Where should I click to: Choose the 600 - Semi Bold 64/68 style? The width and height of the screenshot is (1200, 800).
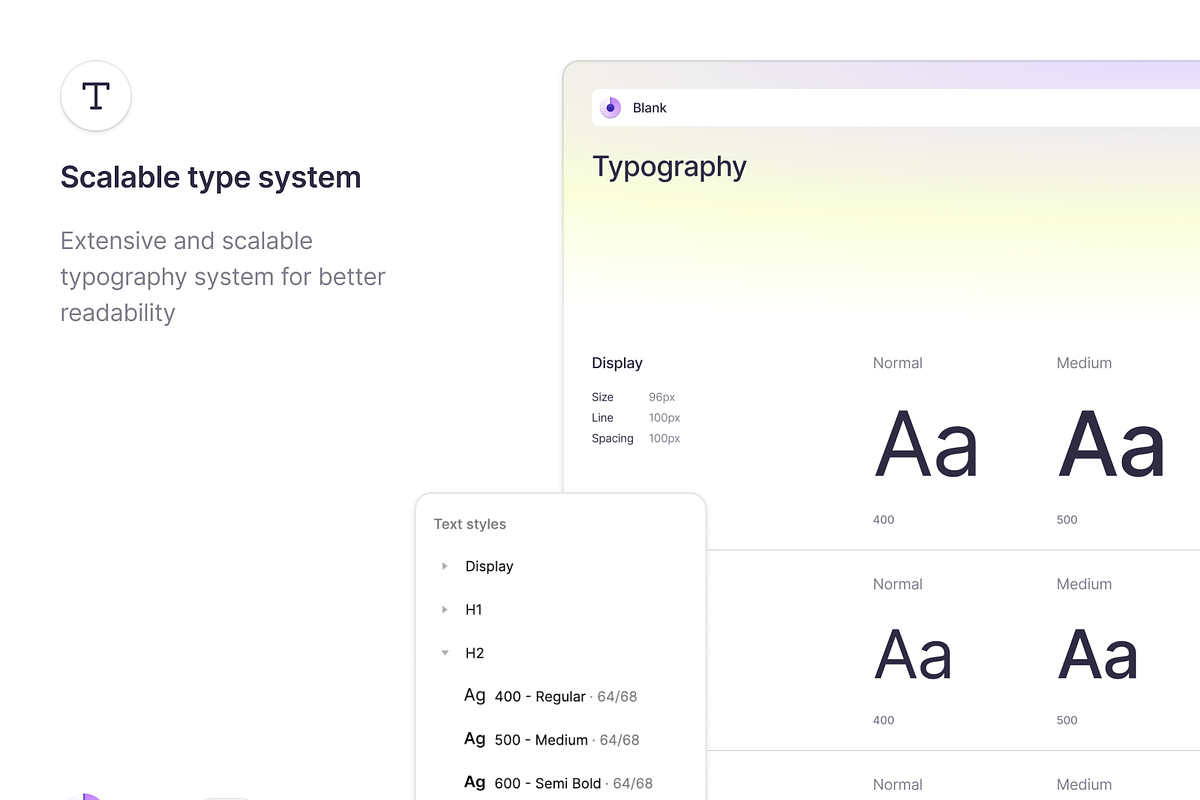[x=560, y=783]
